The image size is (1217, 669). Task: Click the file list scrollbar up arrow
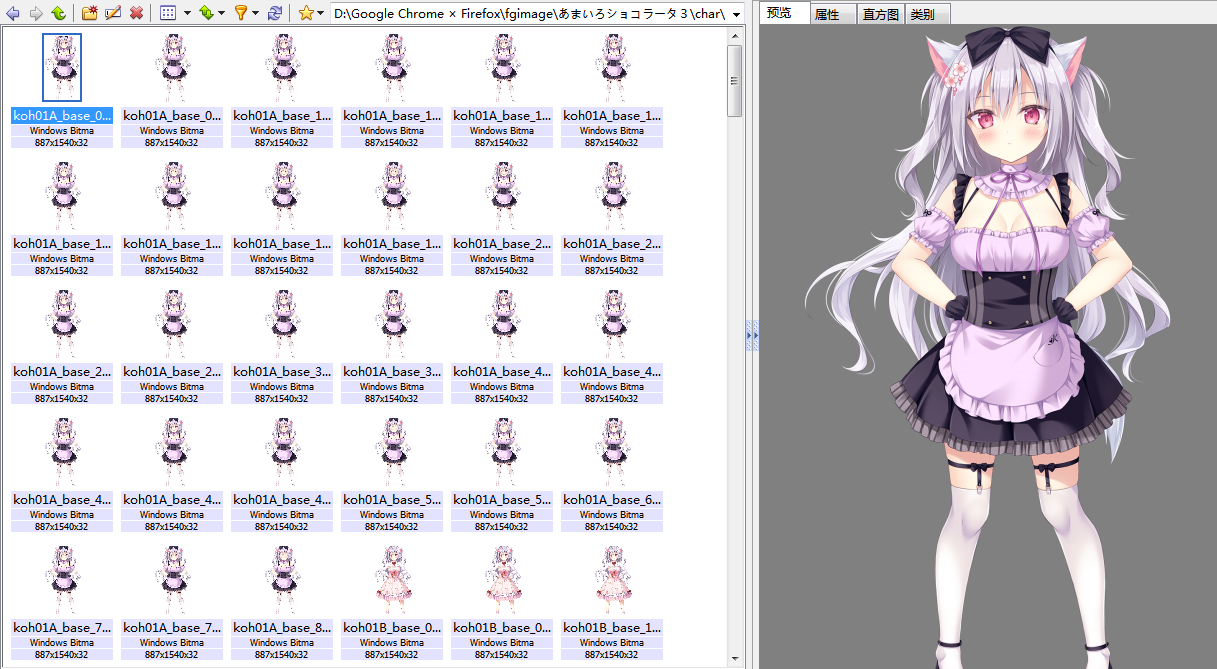click(735, 36)
